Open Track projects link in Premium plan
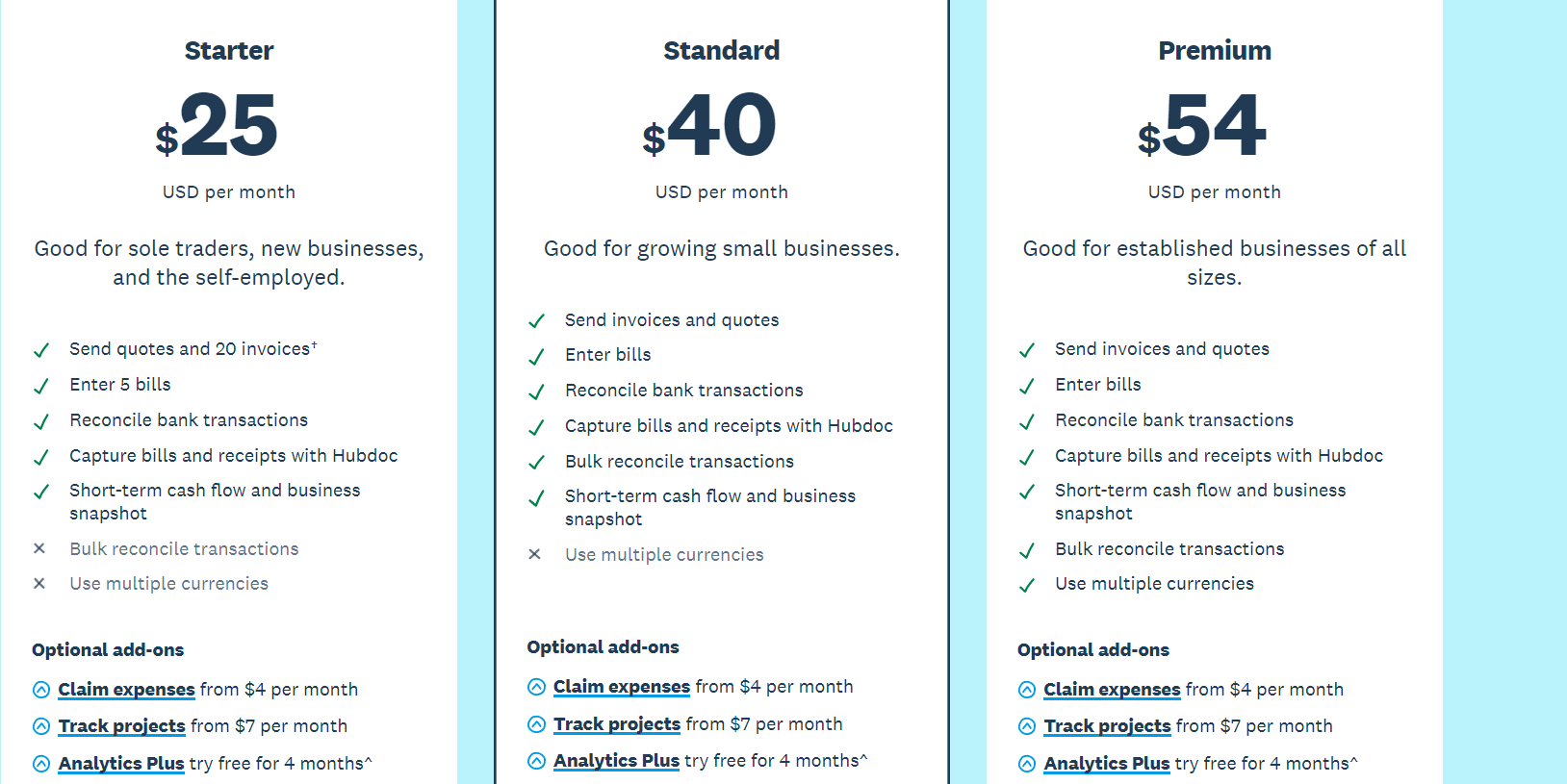 point(1107,726)
